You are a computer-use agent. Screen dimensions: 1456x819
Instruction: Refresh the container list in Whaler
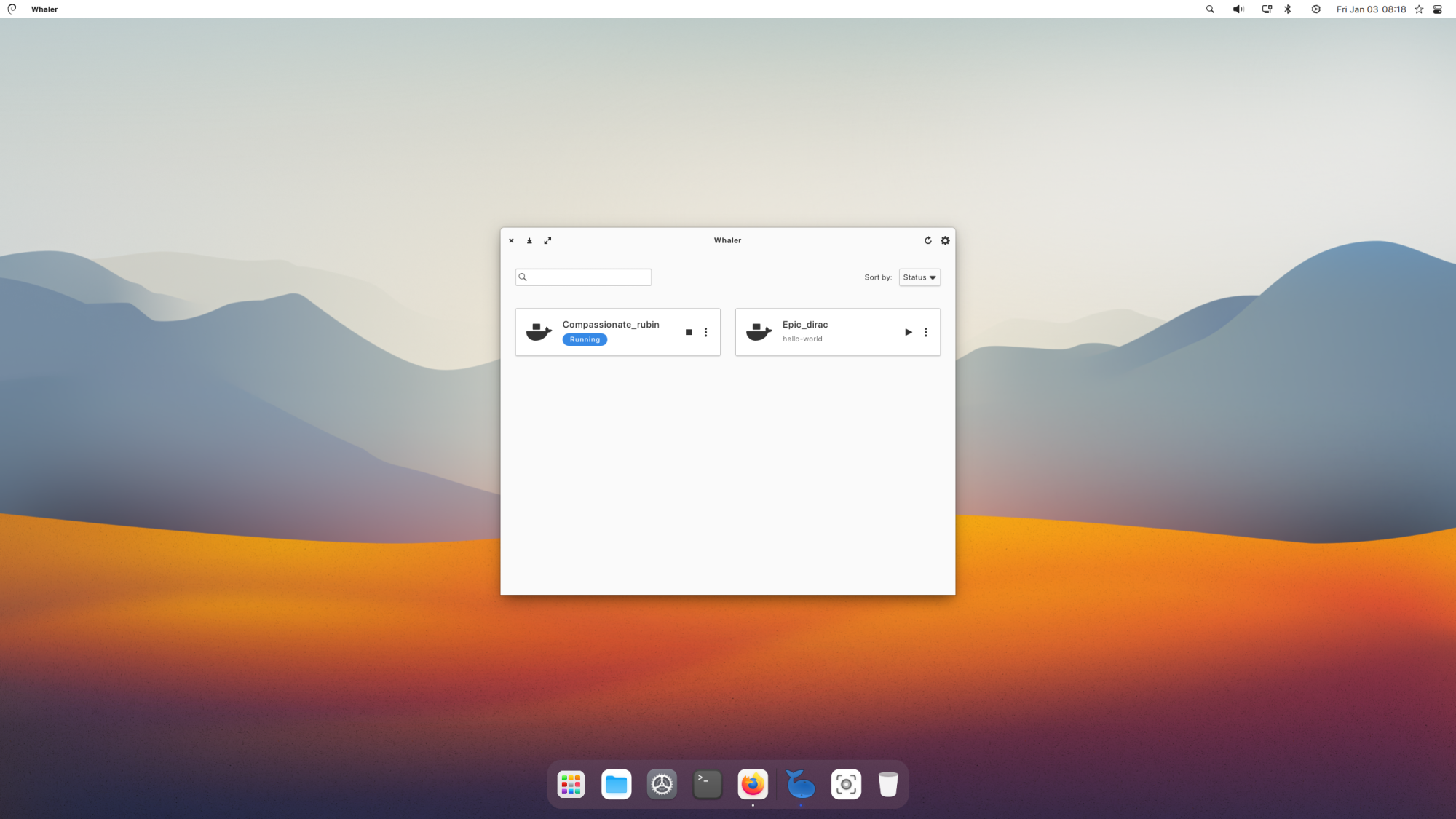tap(927, 240)
